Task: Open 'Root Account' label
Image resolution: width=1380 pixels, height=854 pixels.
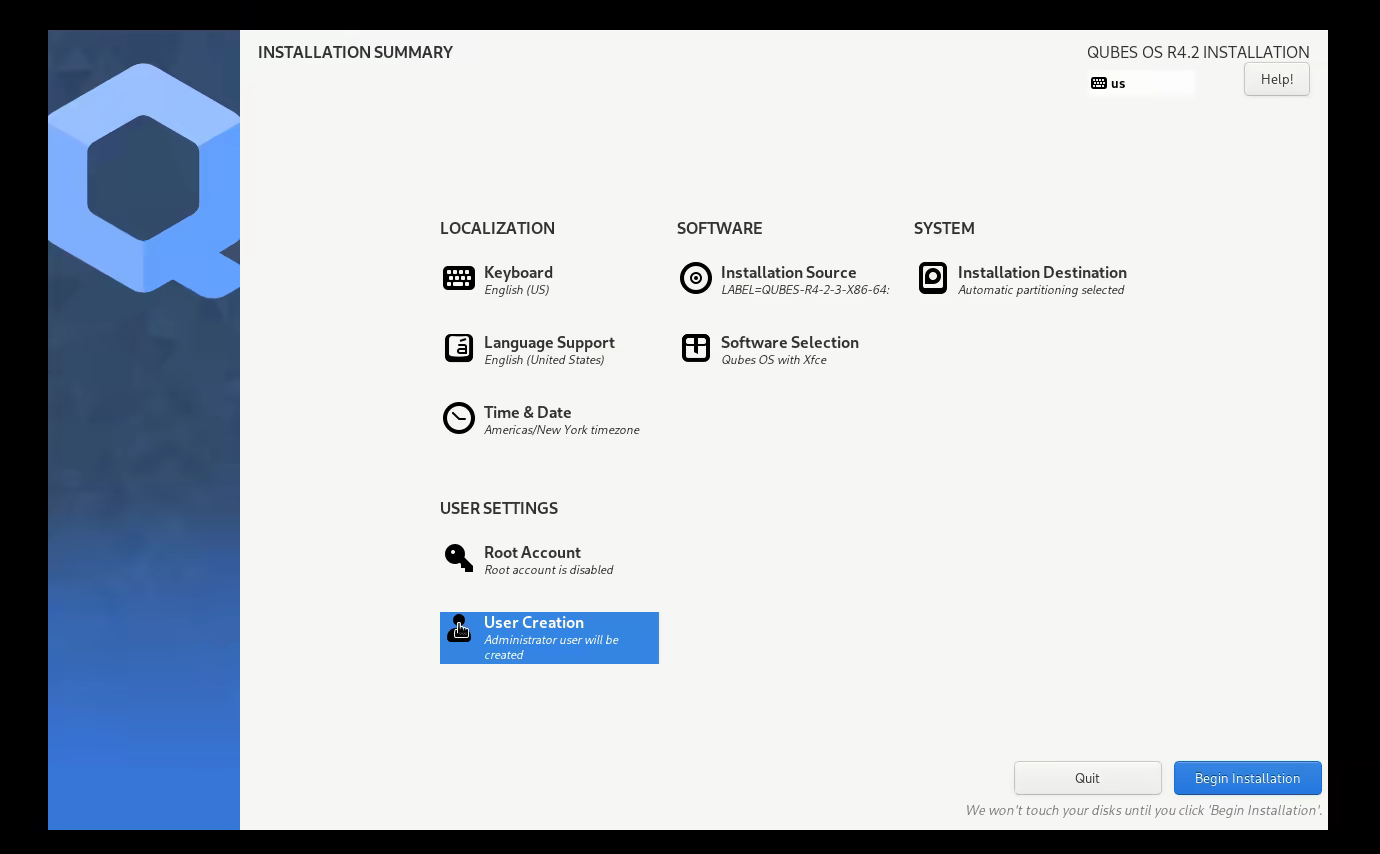Action: pos(532,552)
